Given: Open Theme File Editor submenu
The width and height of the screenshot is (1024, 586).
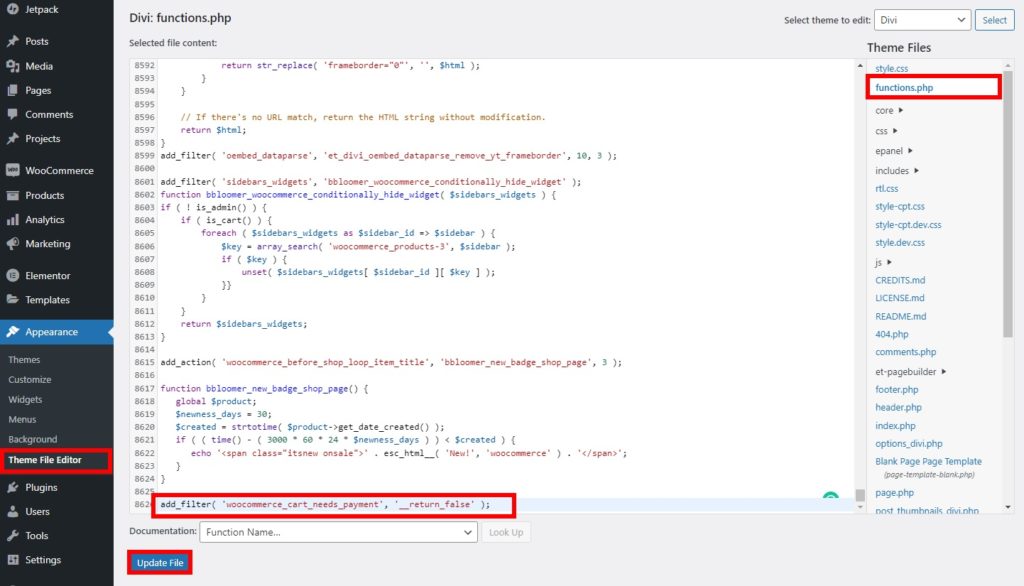Looking at the screenshot, I should [45, 460].
